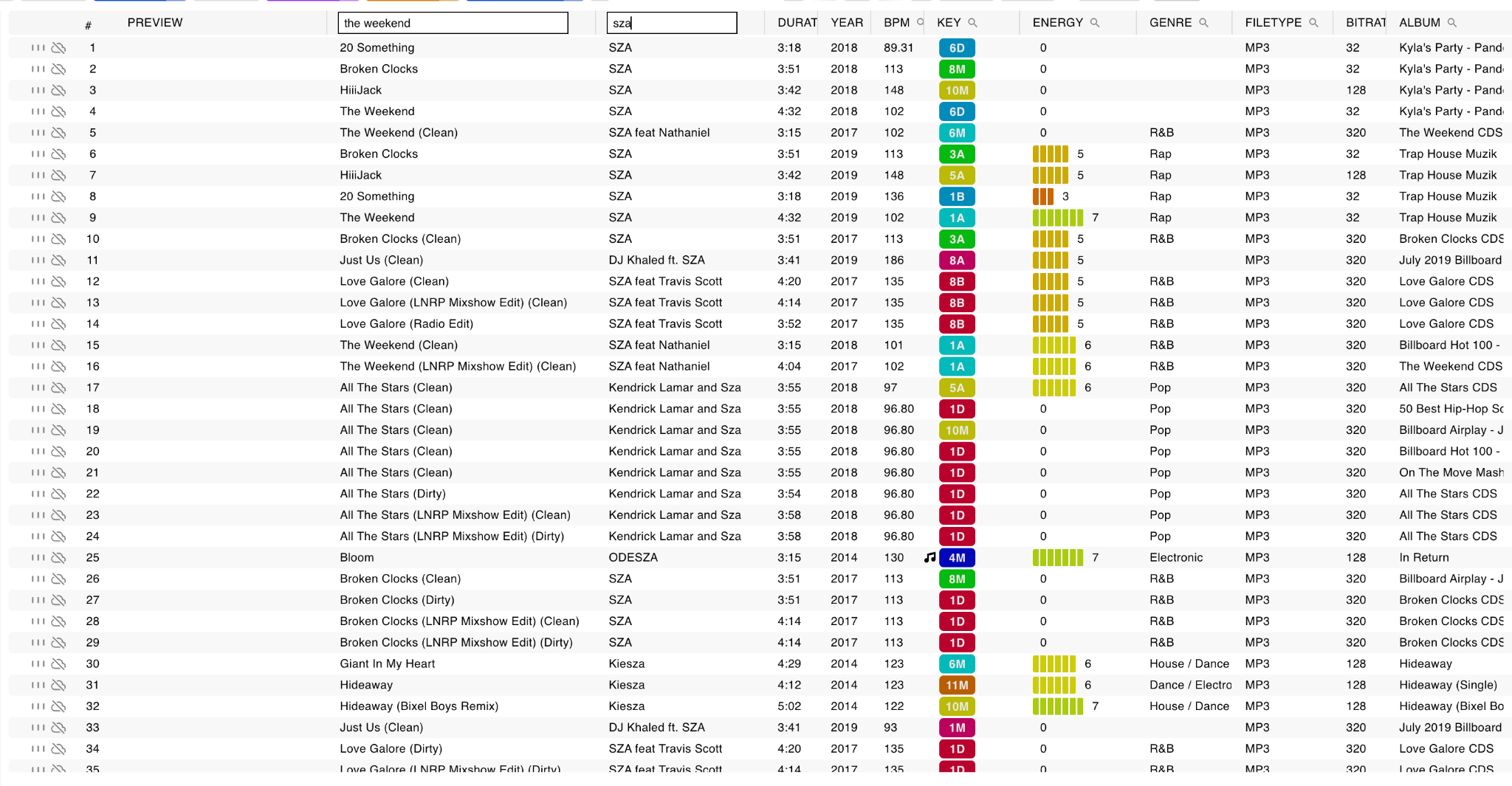Open the ENERGY column search magnifier
Viewport: 1512px width, 786px height.
pos(1095,23)
